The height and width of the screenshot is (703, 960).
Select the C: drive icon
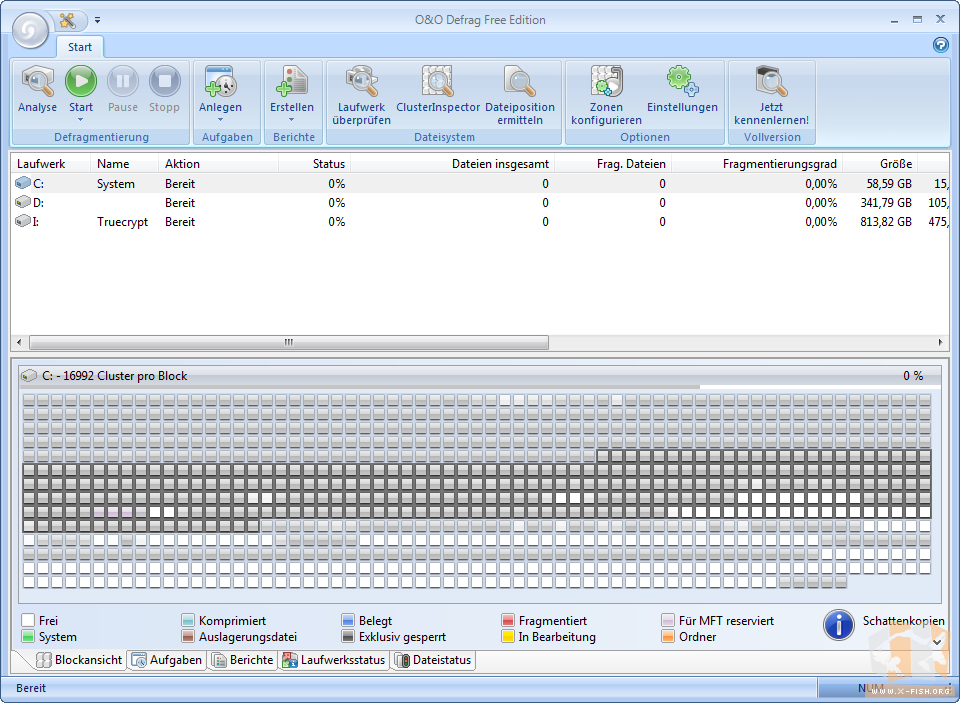pos(23,183)
